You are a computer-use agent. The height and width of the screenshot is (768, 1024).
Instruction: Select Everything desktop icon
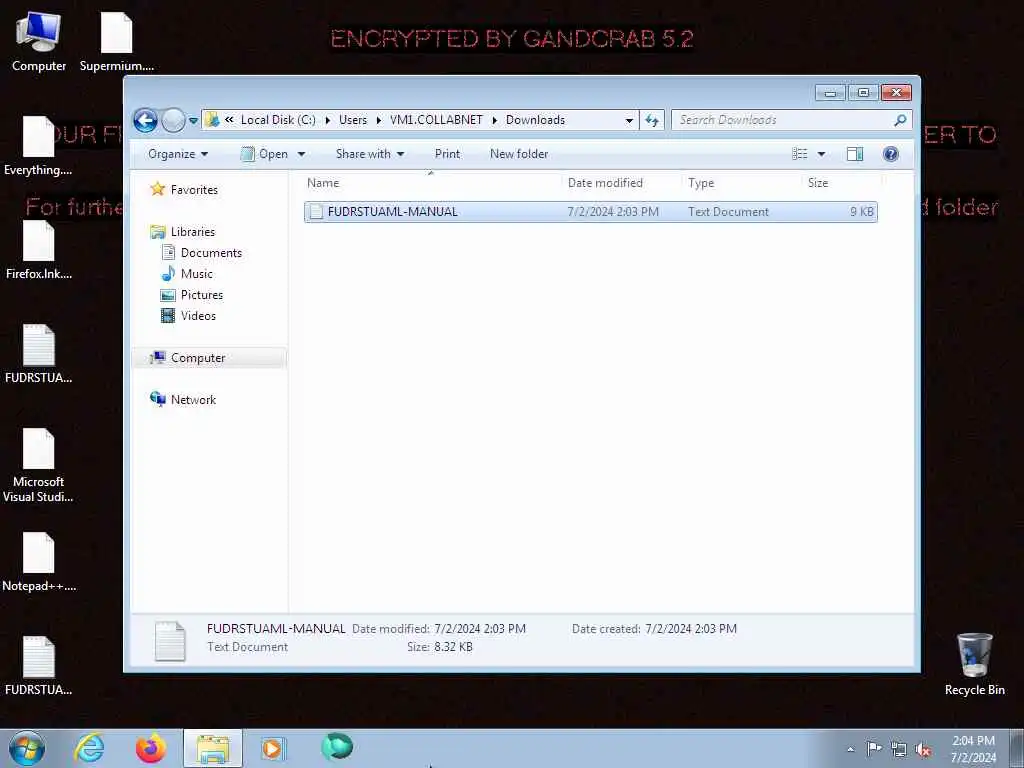pos(38,146)
